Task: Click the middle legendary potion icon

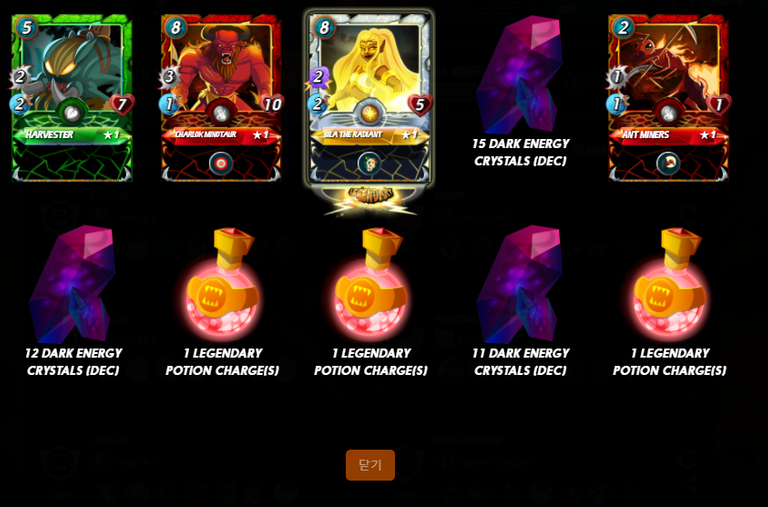Action: tap(371, 284)
